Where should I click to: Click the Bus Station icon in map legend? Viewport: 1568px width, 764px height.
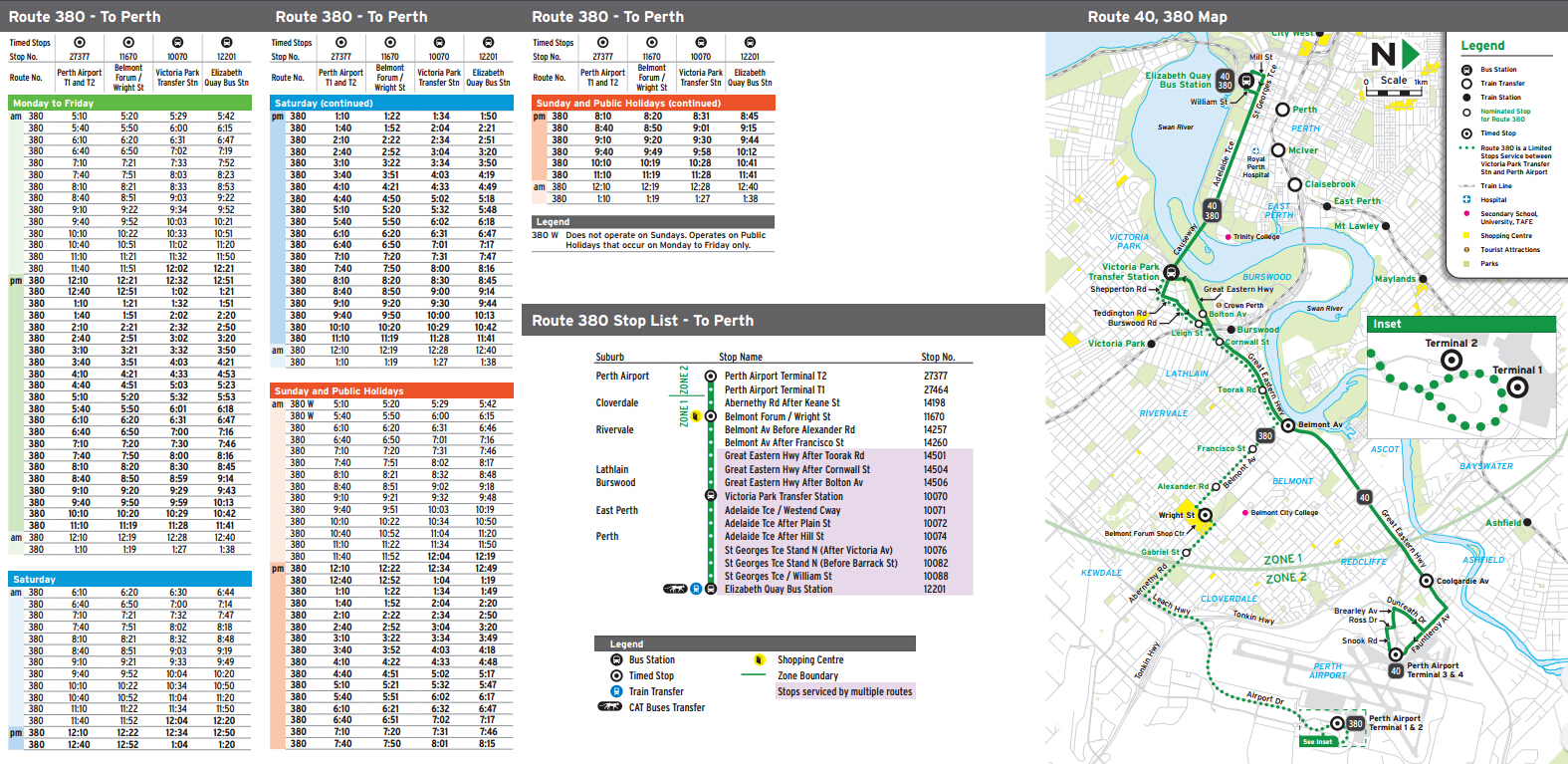click(x=1466, y=70)
